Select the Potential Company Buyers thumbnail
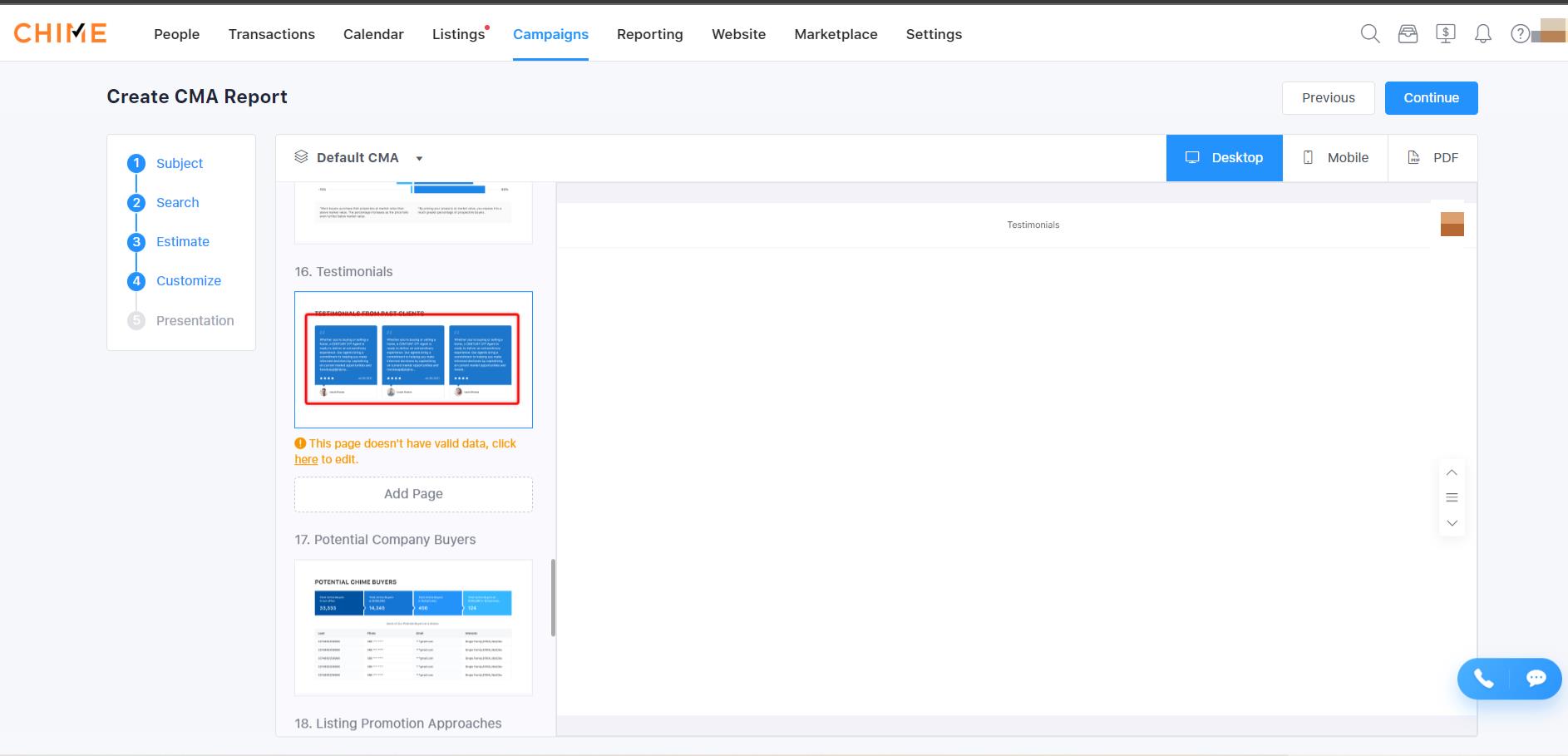Viewport: 1568px width, 756px height. point(413,627)
